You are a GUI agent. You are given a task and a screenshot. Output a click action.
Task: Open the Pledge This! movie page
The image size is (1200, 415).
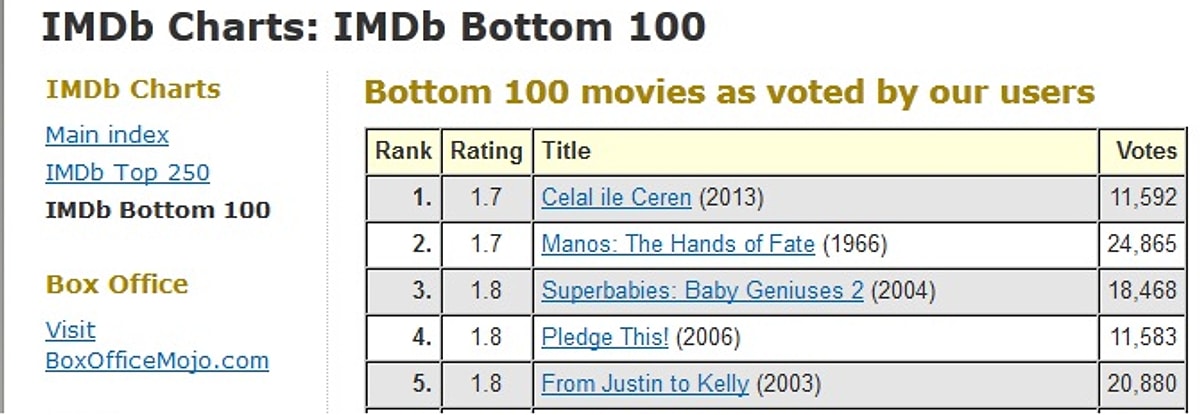pos(604,337)
